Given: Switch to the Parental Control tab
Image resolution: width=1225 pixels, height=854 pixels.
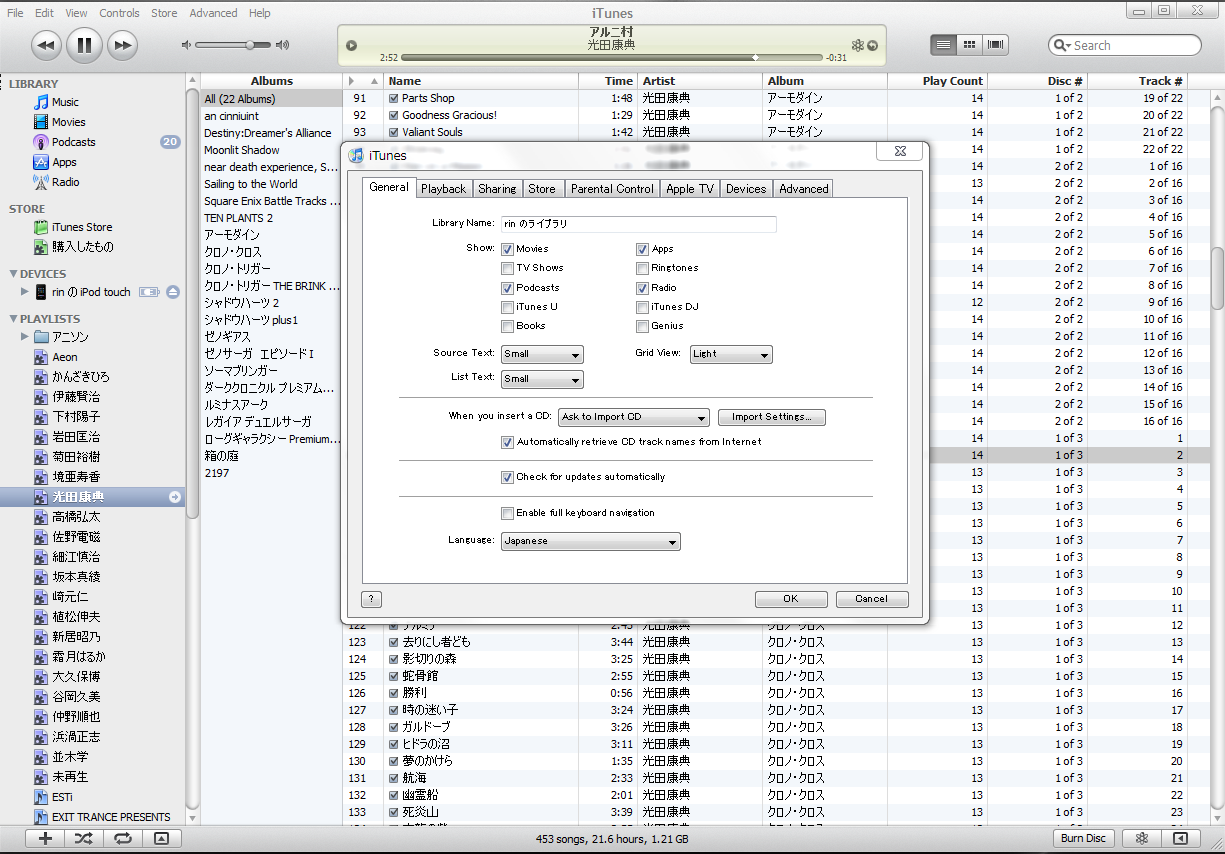Looking at the screenshot, I should (x=612, y=189).
